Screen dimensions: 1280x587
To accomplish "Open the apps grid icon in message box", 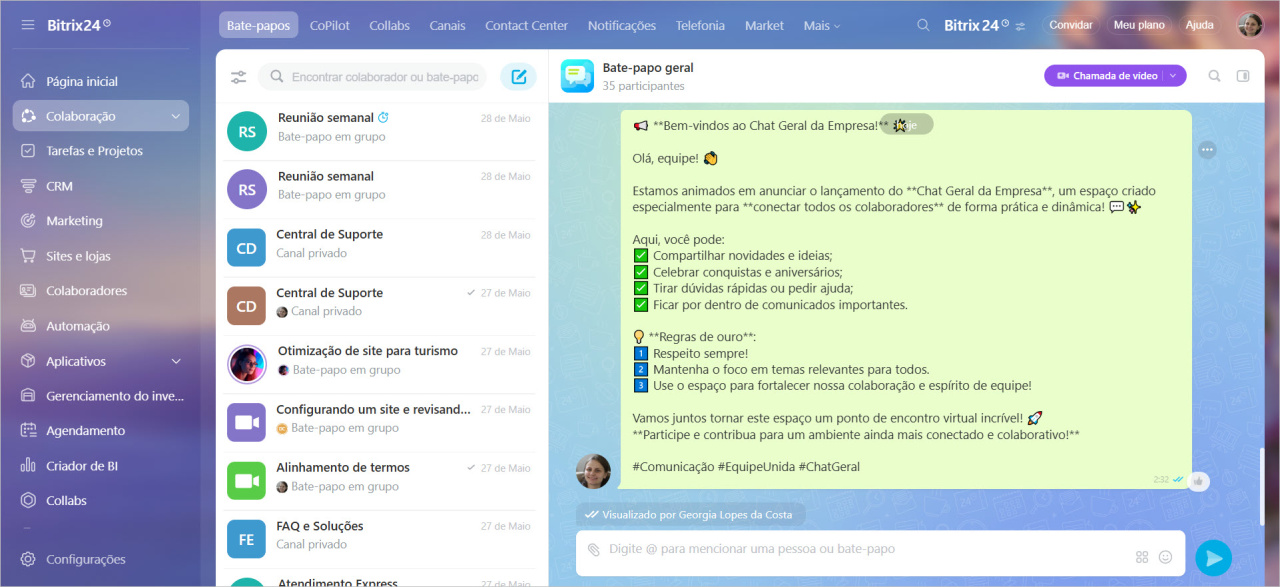I will pyautogui.click(x=1142, y=557).
